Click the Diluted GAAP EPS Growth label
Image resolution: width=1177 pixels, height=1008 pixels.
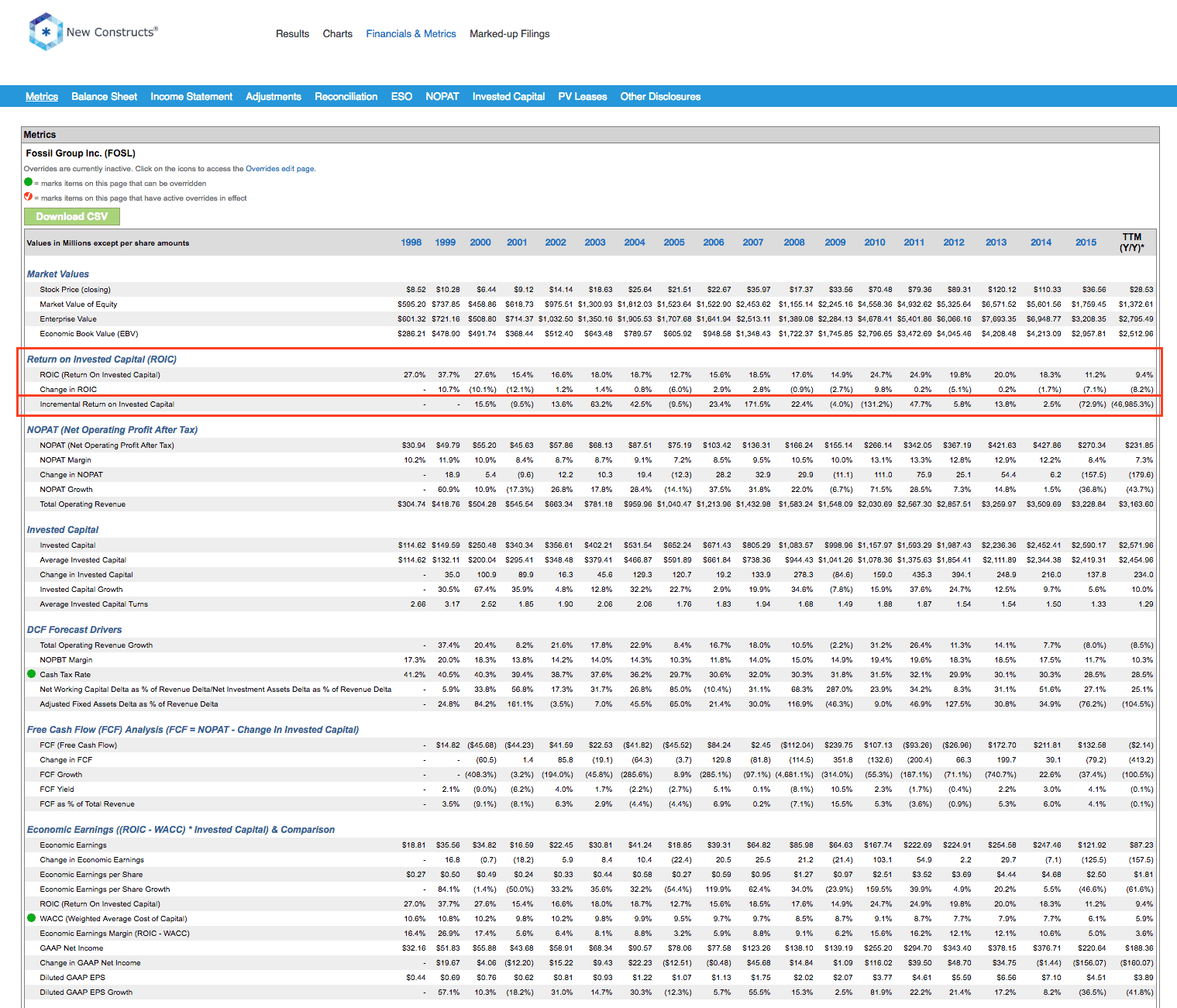click(86, 993)
